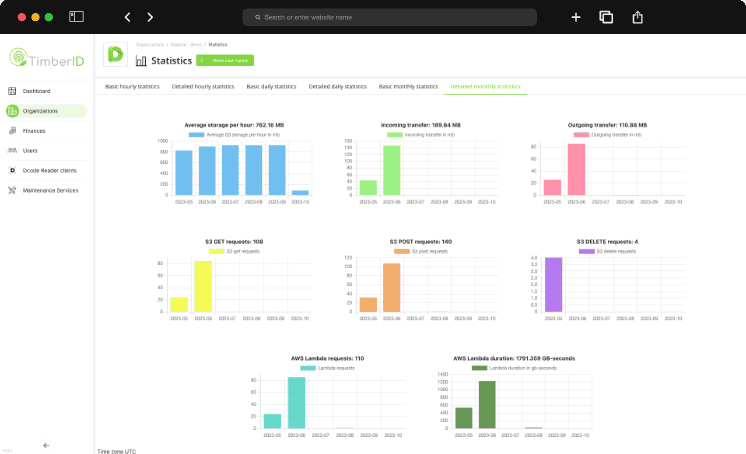Click 'AWS Lambda duration' GB-seconds title
Screen dimensions: 746x454
[x=514, y=358]
